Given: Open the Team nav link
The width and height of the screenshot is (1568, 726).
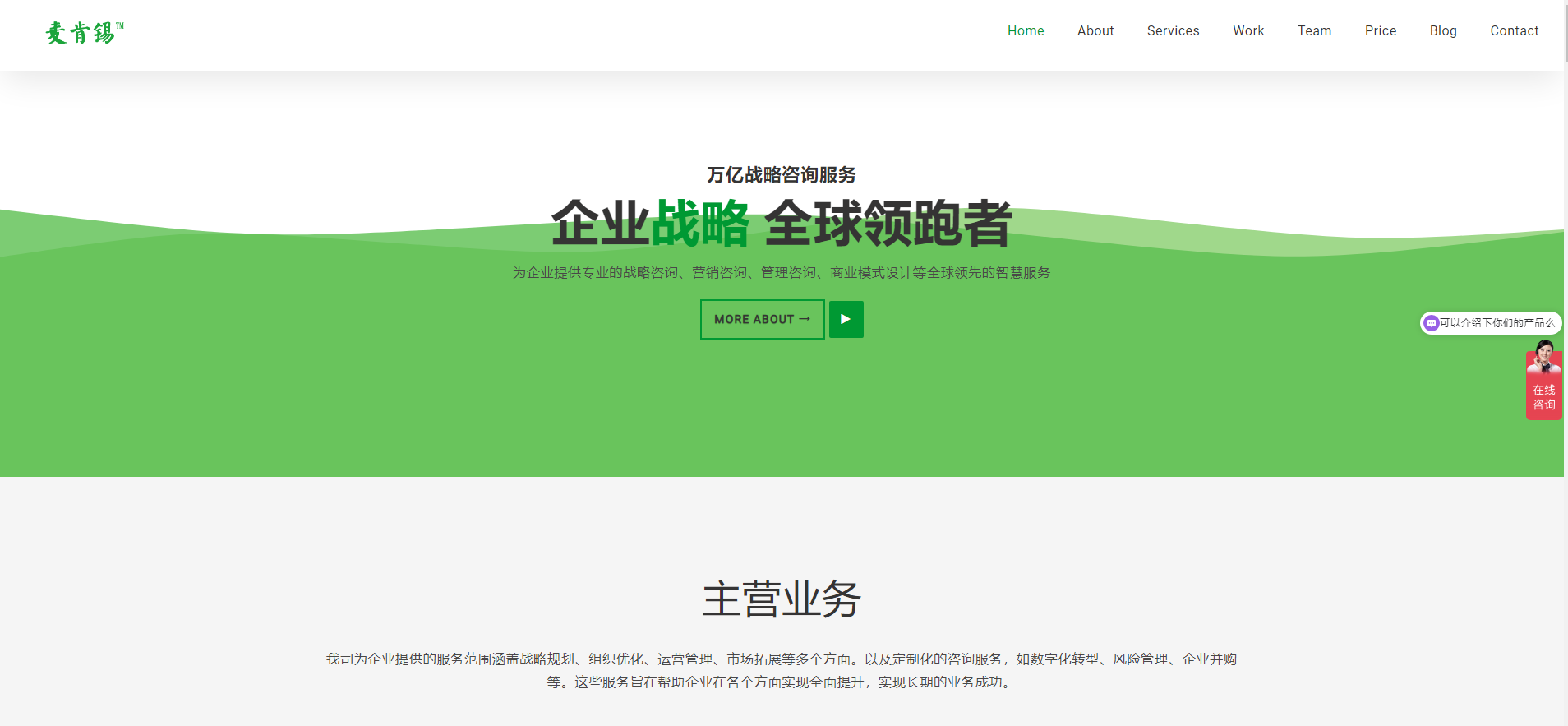Looking at the screenshot, I should pyautogui.click(x=1314, y=31).
